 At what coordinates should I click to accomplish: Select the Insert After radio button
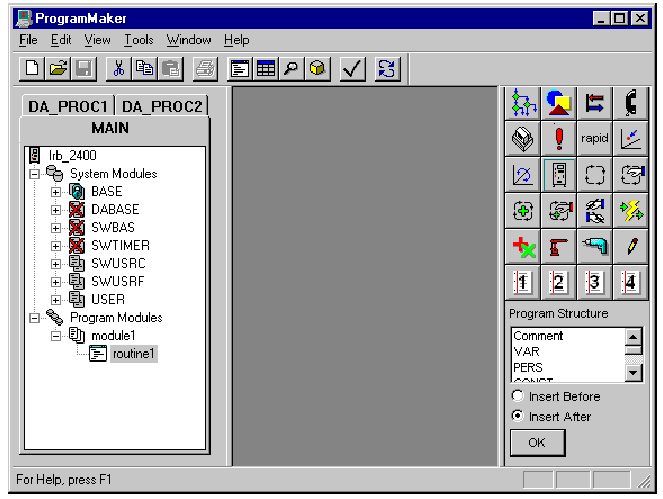[x=517, y=416]
